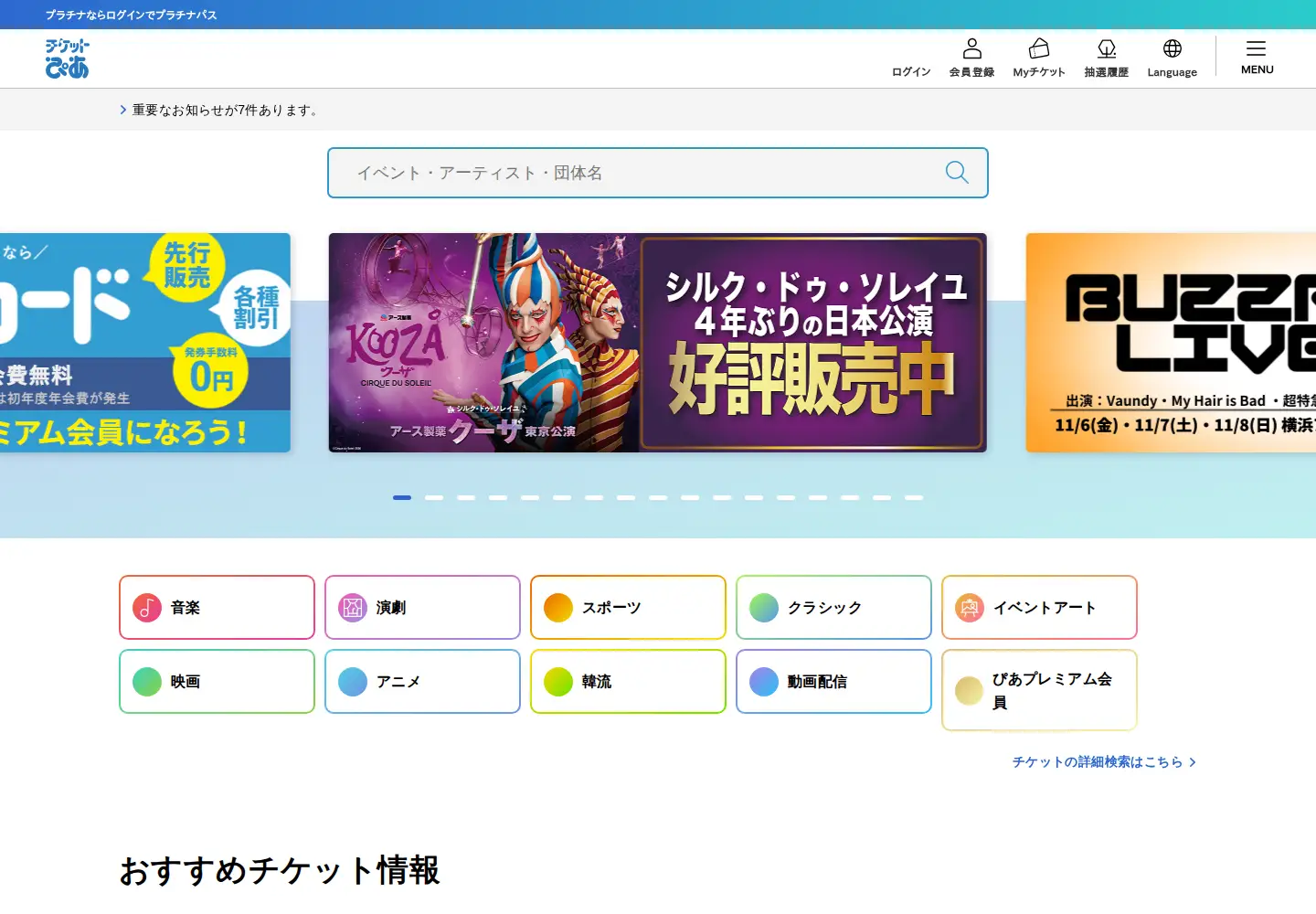Click the 会員登録 person icon
1316x914 pixels.
pos(972,48)
